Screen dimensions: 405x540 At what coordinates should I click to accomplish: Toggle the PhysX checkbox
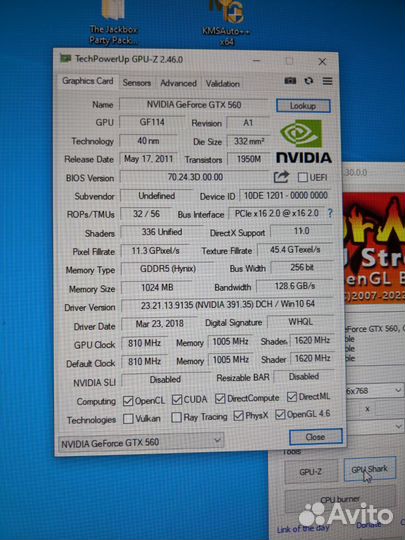click(238, 416)
